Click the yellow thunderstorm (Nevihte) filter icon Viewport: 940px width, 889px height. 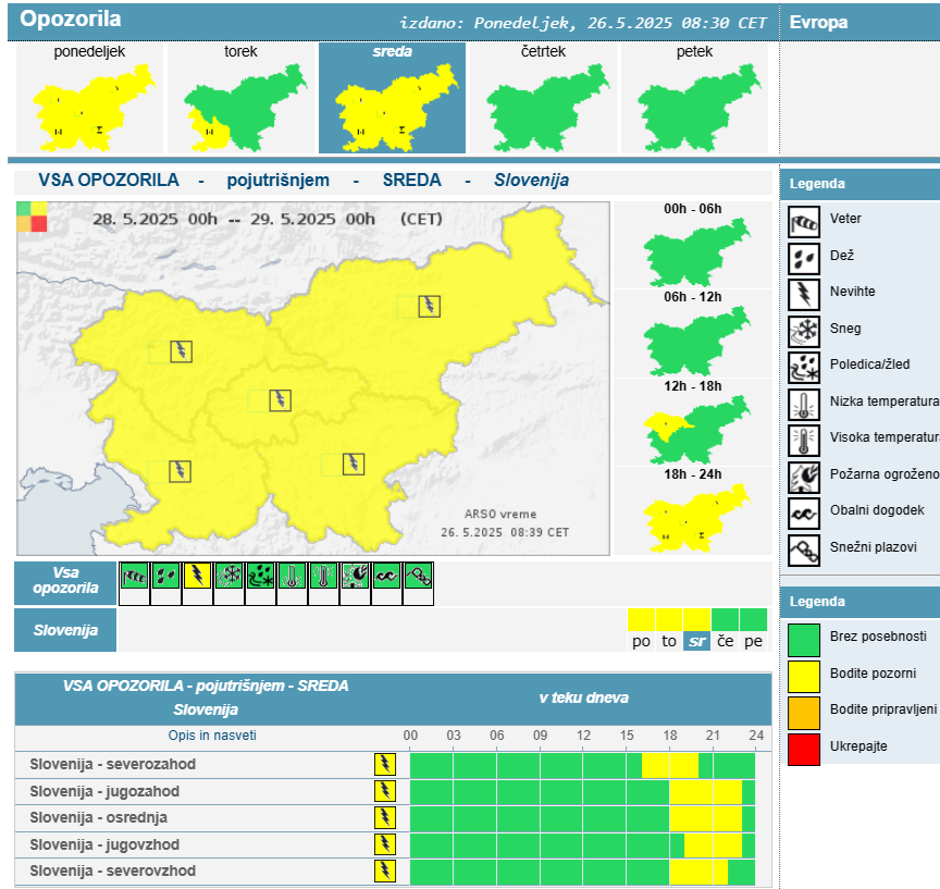tap(197, 576)
